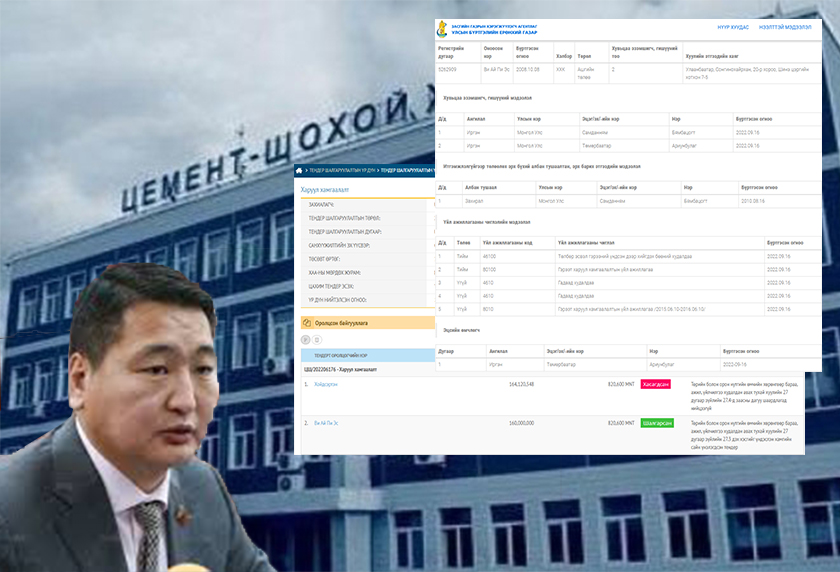Click the Харуул хамгаалалт heading
This screenshot has height=572, width=840.
click(325, 190)
